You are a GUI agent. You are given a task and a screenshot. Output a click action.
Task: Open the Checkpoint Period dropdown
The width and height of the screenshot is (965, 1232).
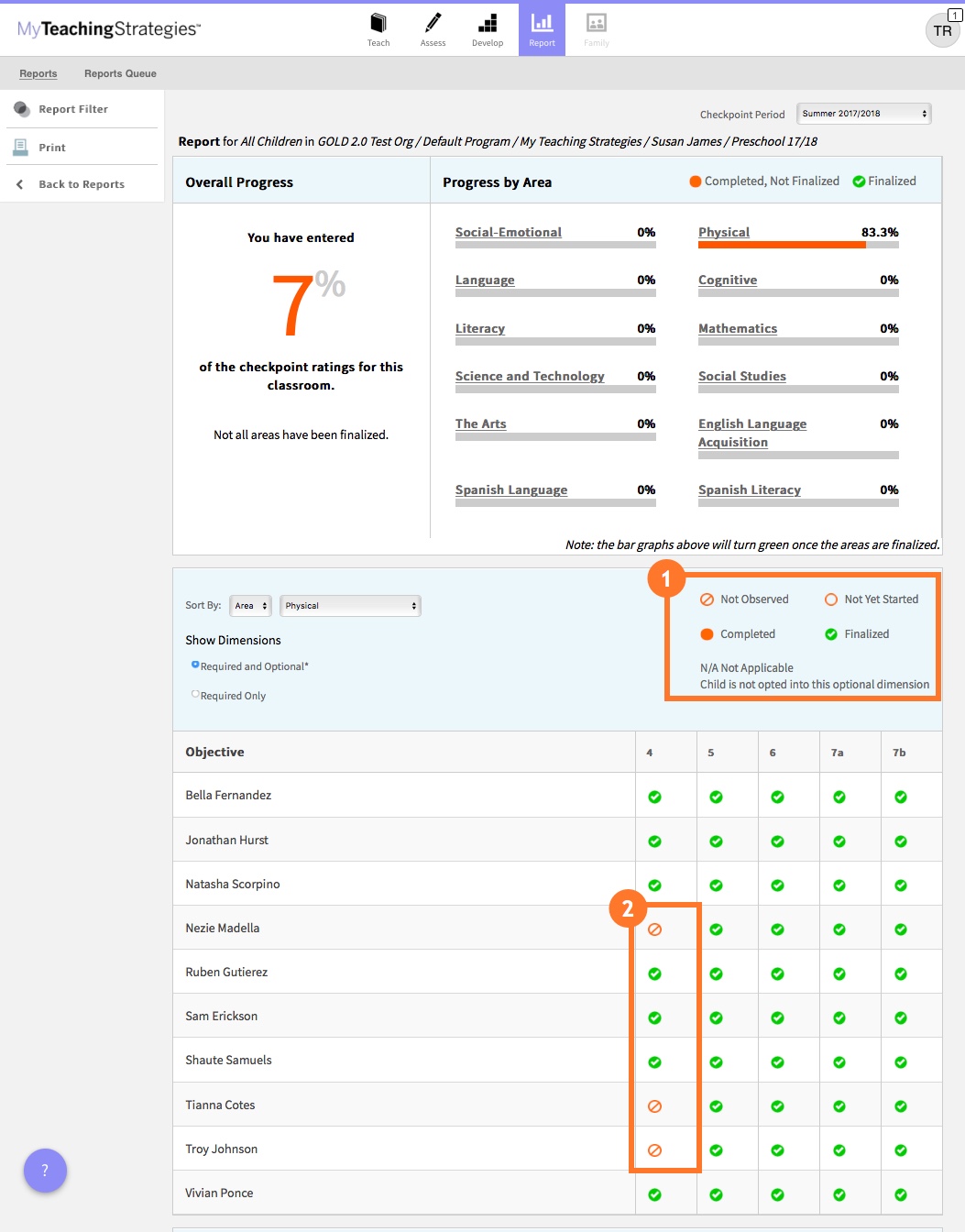pos(862,113)
